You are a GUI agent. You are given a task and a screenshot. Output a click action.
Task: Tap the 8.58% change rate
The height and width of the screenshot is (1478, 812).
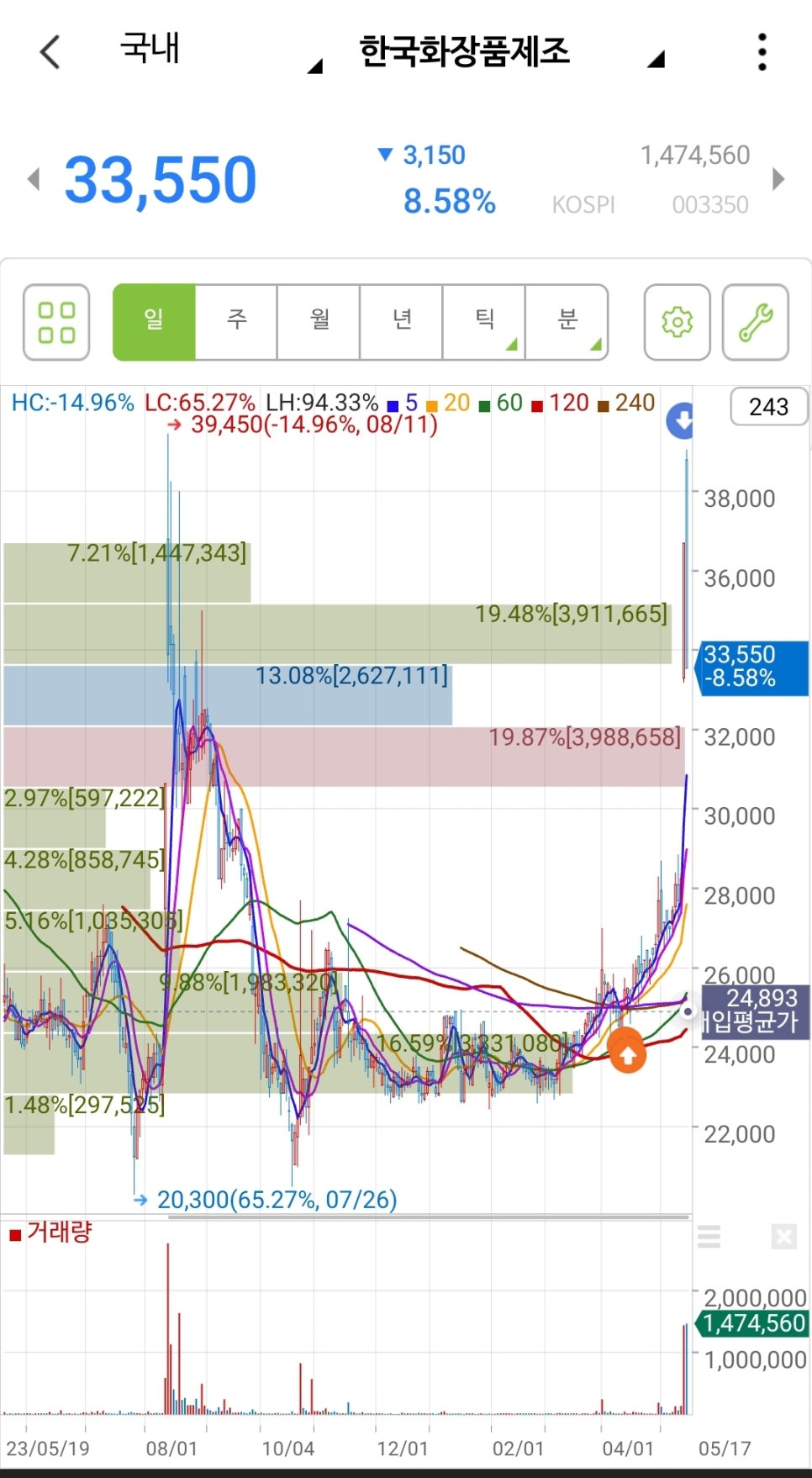(x=450, y=202)
